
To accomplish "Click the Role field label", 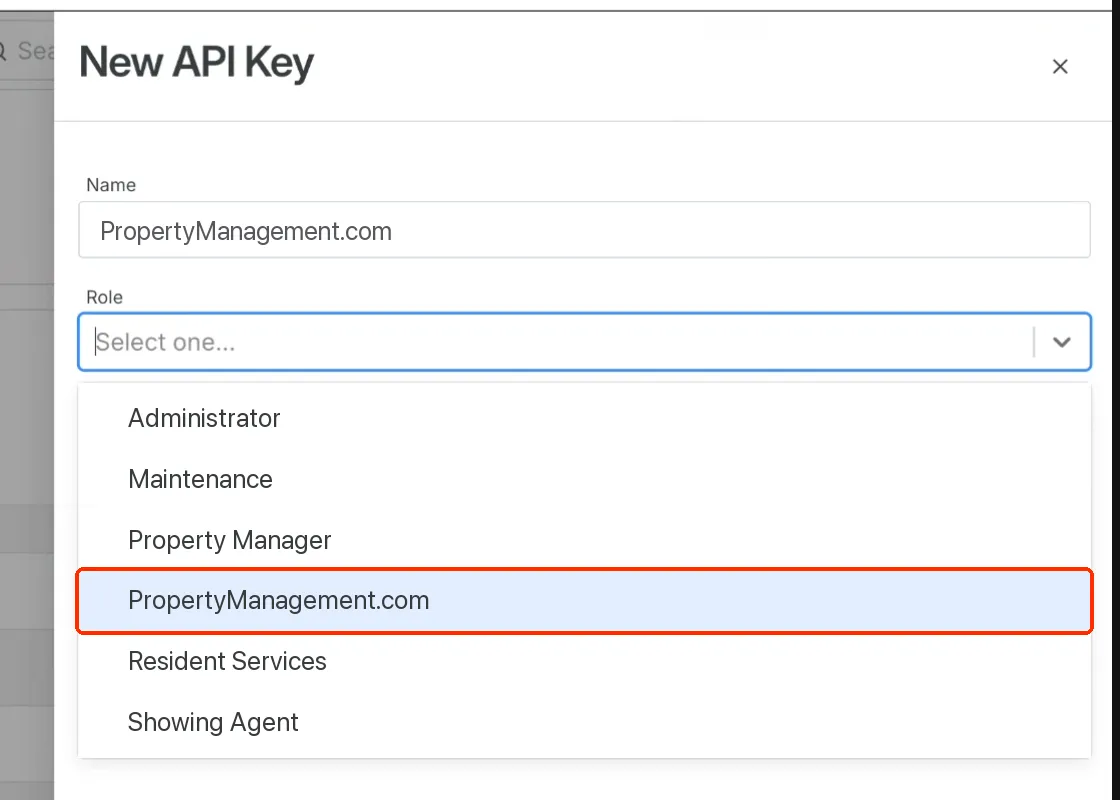I will [104, 297].
